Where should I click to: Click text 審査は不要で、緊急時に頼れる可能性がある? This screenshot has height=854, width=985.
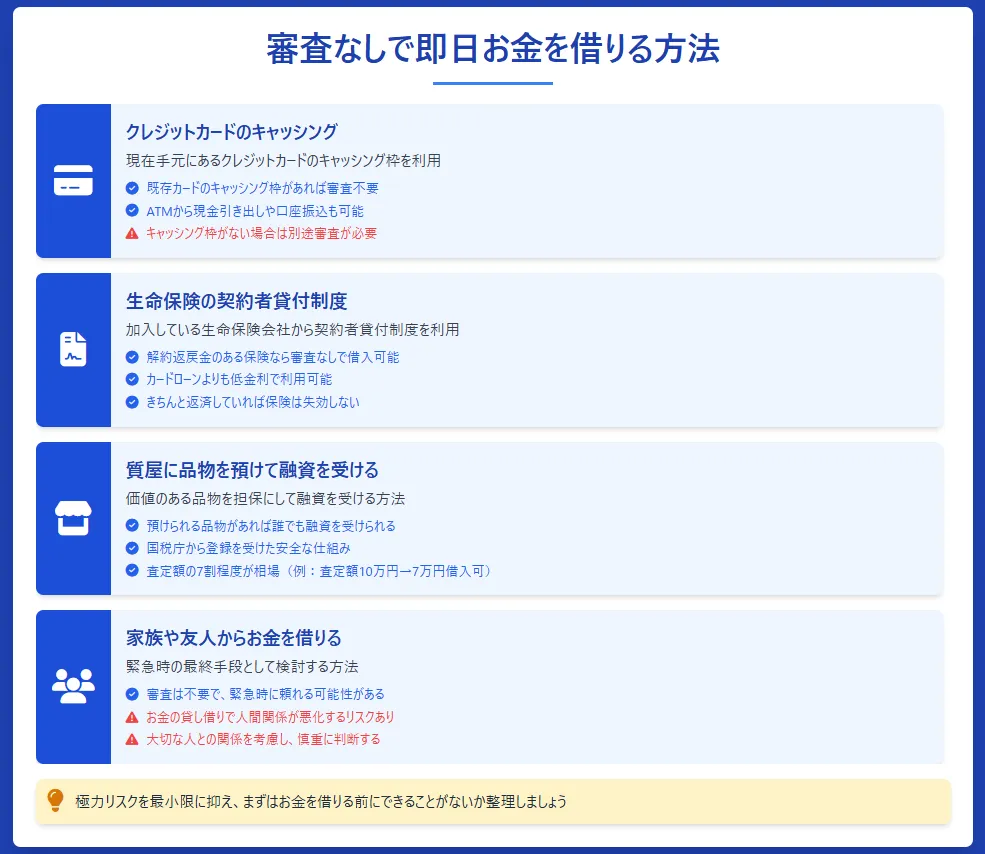[x=266, y=694]
